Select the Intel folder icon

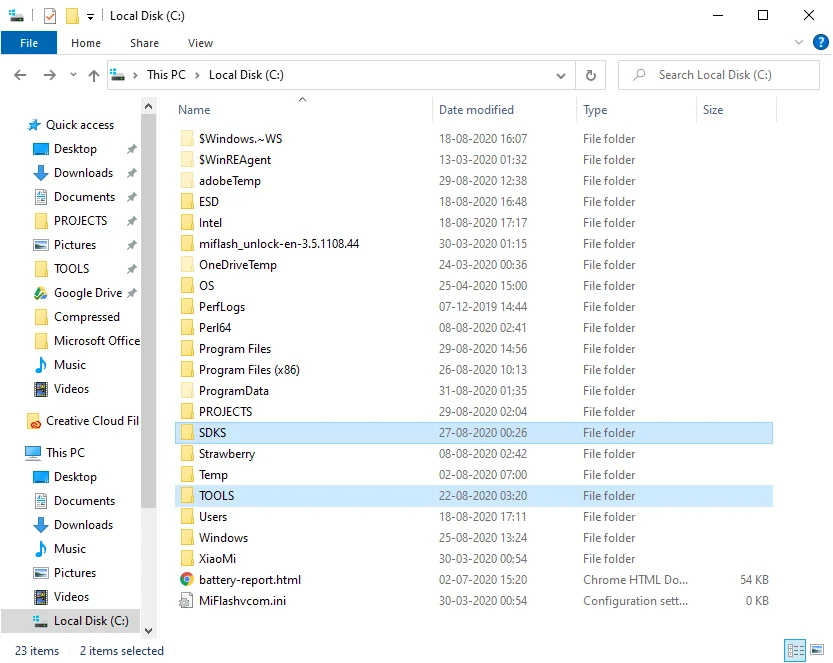click(x=186, y=223)
